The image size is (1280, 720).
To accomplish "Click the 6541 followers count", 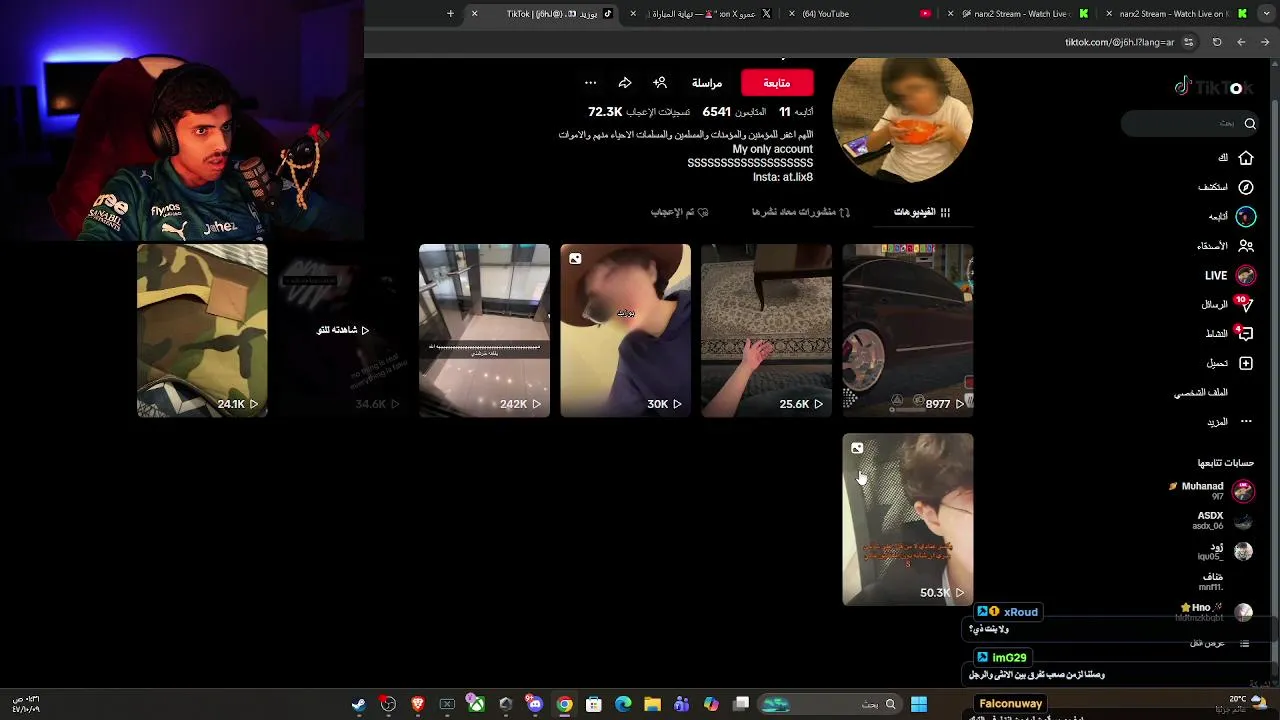I will point(716,112).
